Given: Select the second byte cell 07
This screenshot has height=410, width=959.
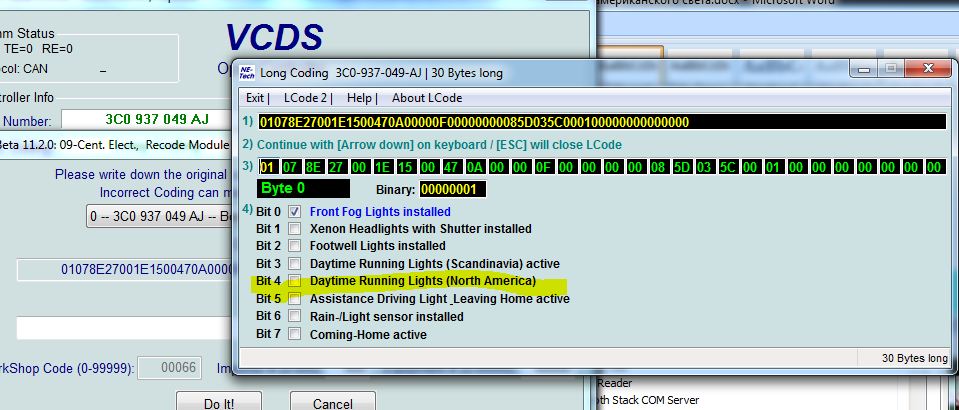Looking at the screenshot, I should tap(288, 166).
